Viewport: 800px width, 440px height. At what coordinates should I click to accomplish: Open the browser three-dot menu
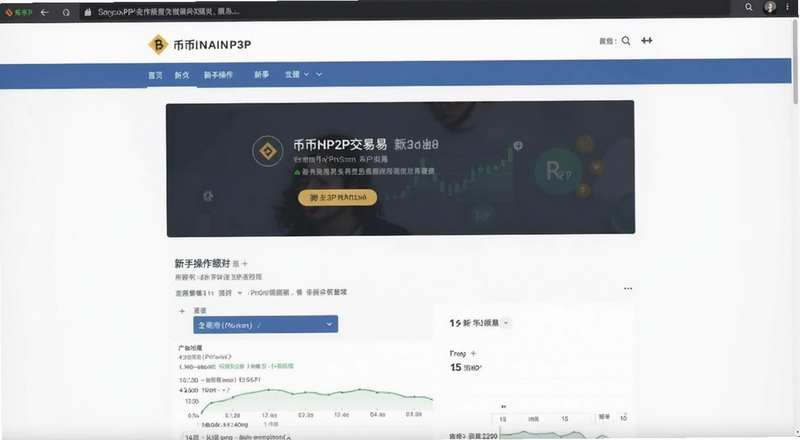pyautogui.click(x=787, y=7)
